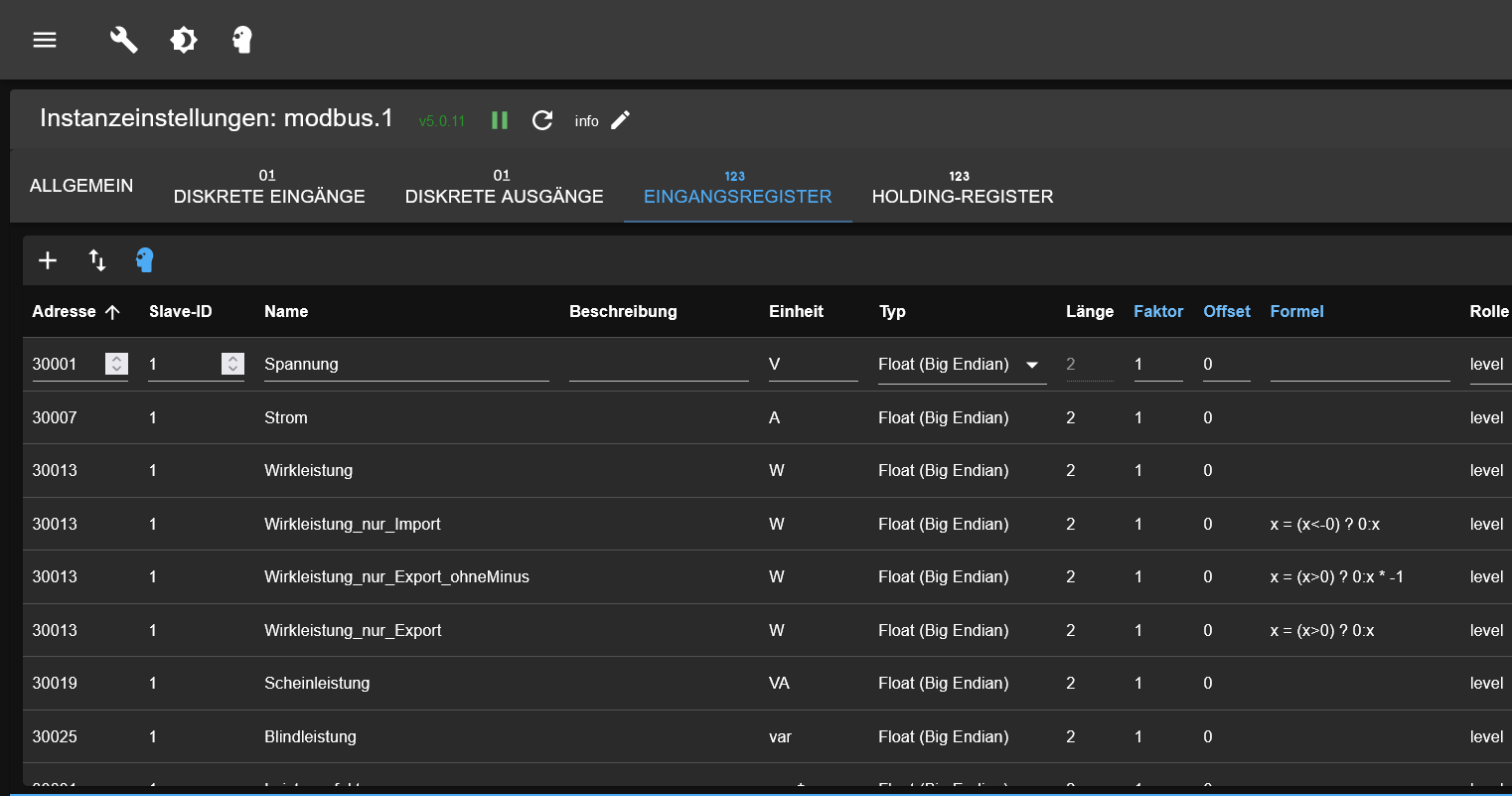Toggle blue expert mode head in table toolbar

coord(145,260)
